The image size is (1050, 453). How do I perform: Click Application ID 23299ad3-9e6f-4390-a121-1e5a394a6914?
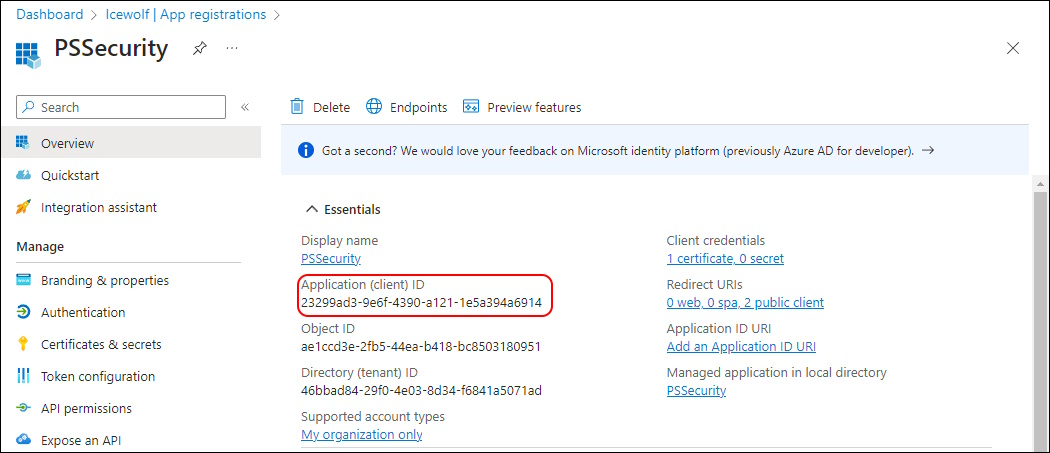(421, 303)
